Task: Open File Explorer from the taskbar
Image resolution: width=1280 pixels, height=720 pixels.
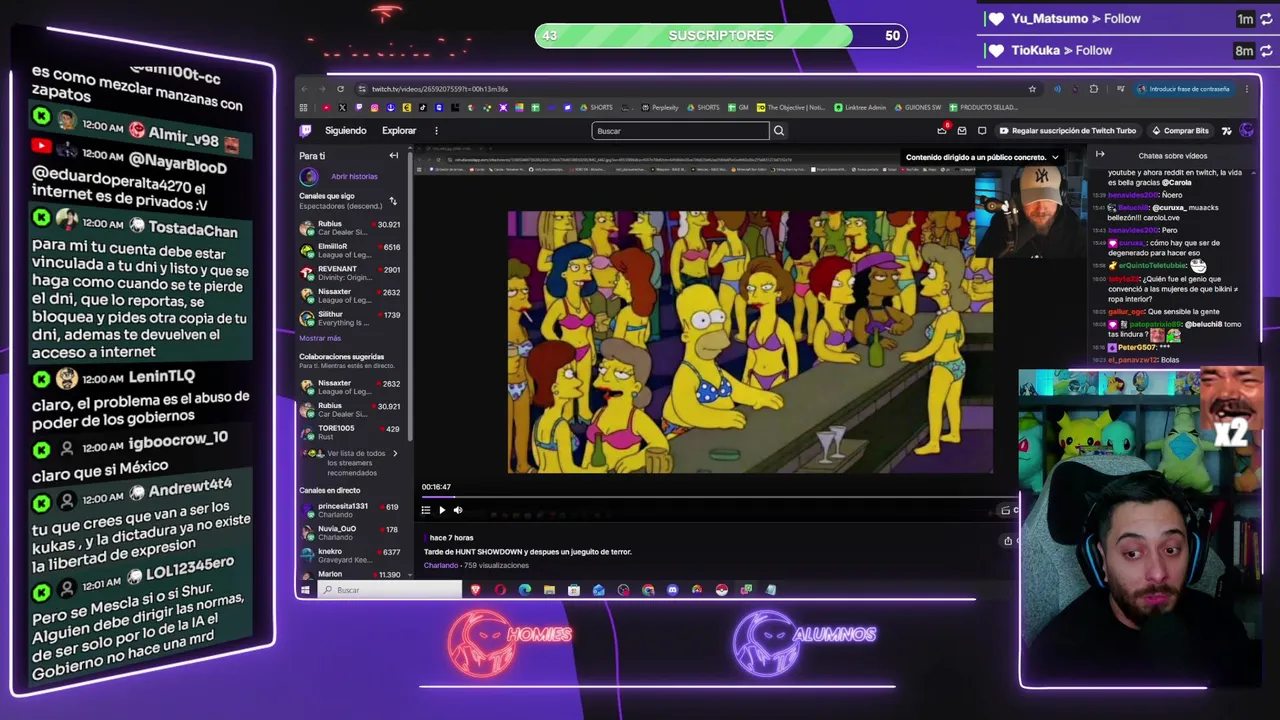Action: [549, 590]
